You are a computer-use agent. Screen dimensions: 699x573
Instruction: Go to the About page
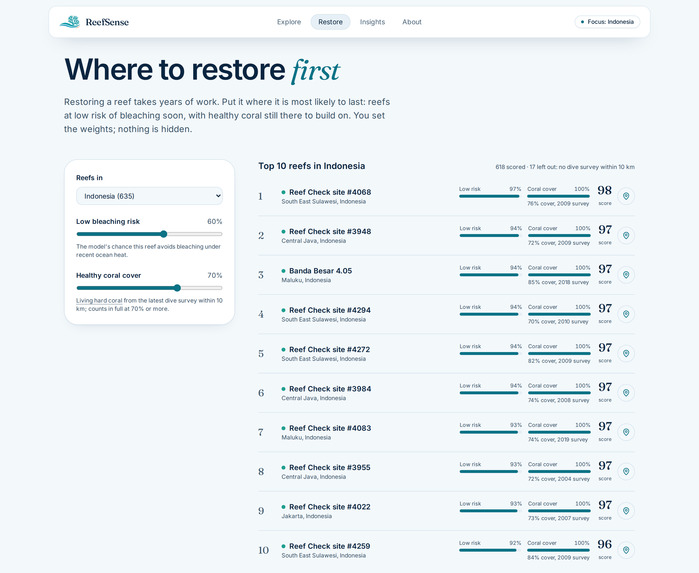click(411, 22)
